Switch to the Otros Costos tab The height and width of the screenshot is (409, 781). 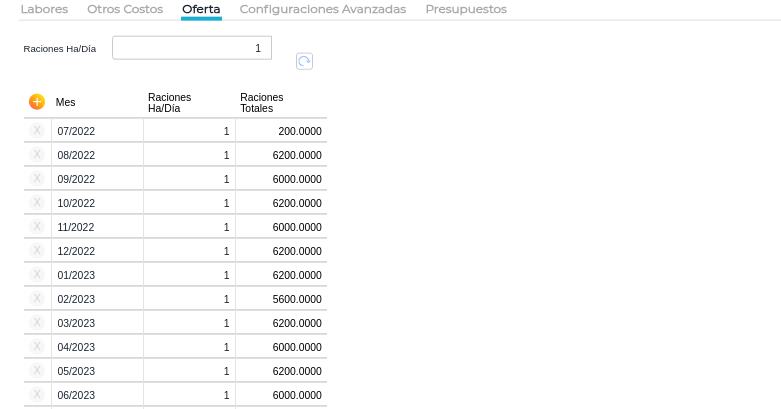(124, 9)
